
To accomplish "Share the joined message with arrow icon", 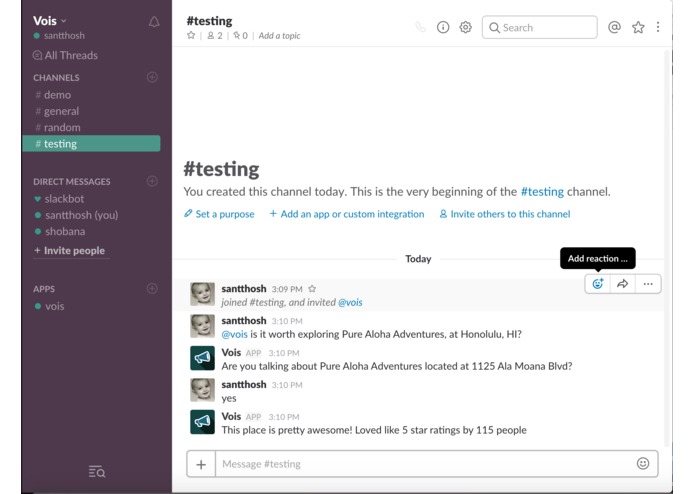I will tap(622, 284).
